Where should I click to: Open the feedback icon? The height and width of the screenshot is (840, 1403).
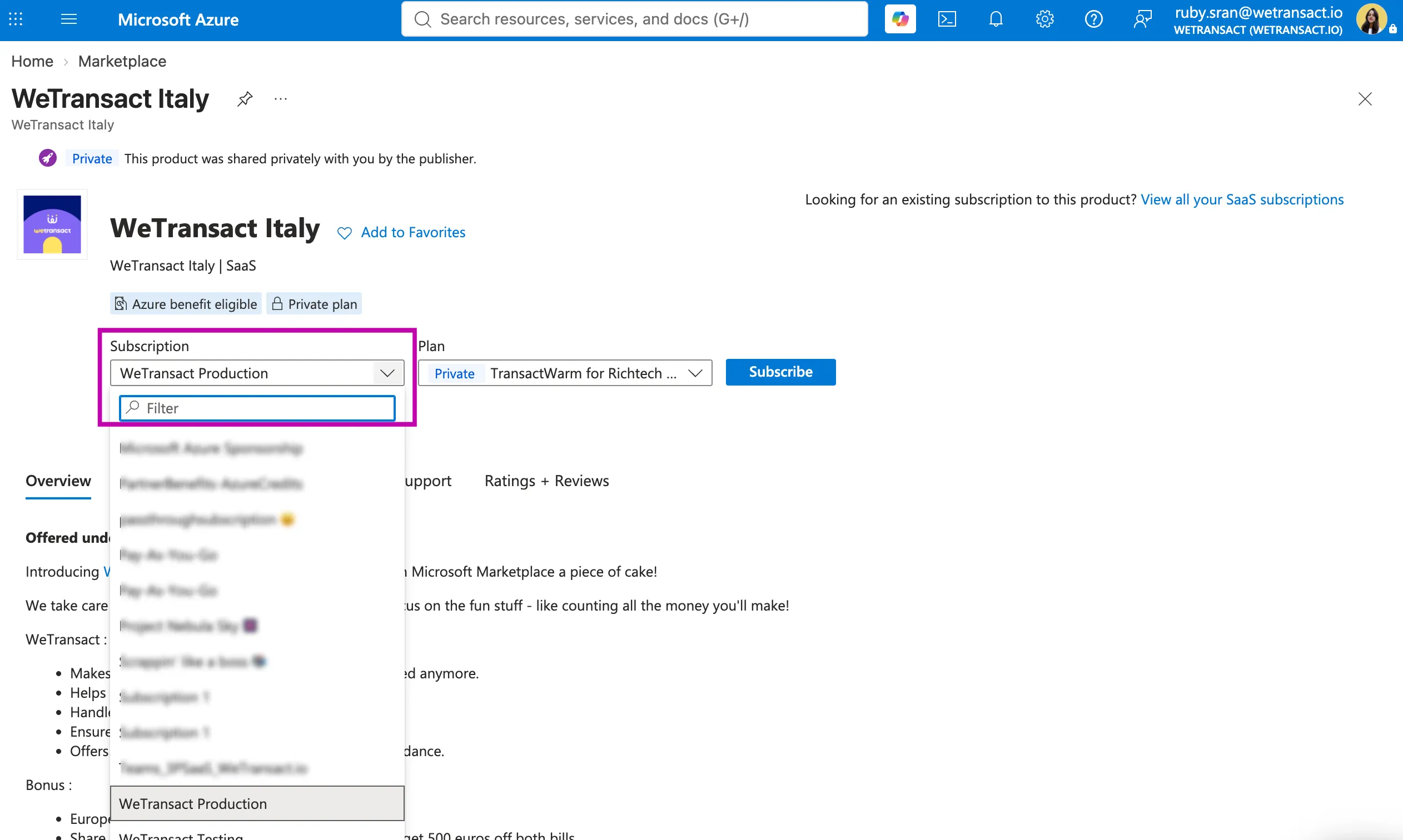coord(1142,19)
